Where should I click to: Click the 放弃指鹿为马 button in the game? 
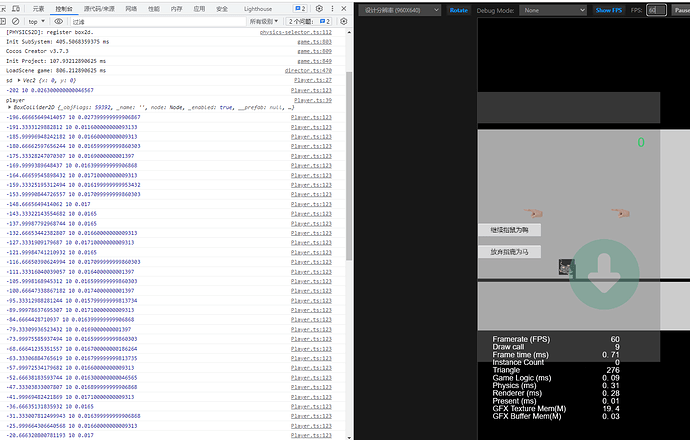(510, 252)
